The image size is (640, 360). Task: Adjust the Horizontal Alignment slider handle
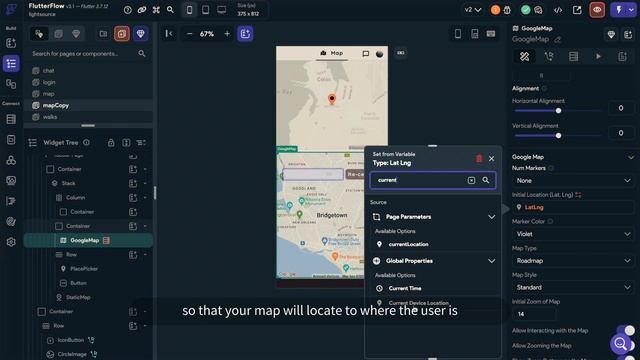click(x=558, y=111)
